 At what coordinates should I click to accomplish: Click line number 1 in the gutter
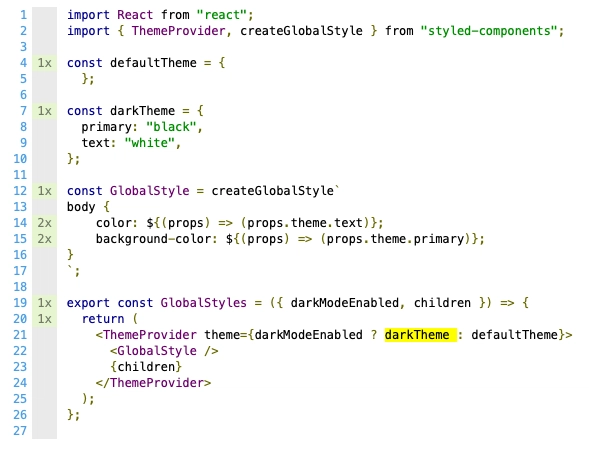(x=24, y=15)
